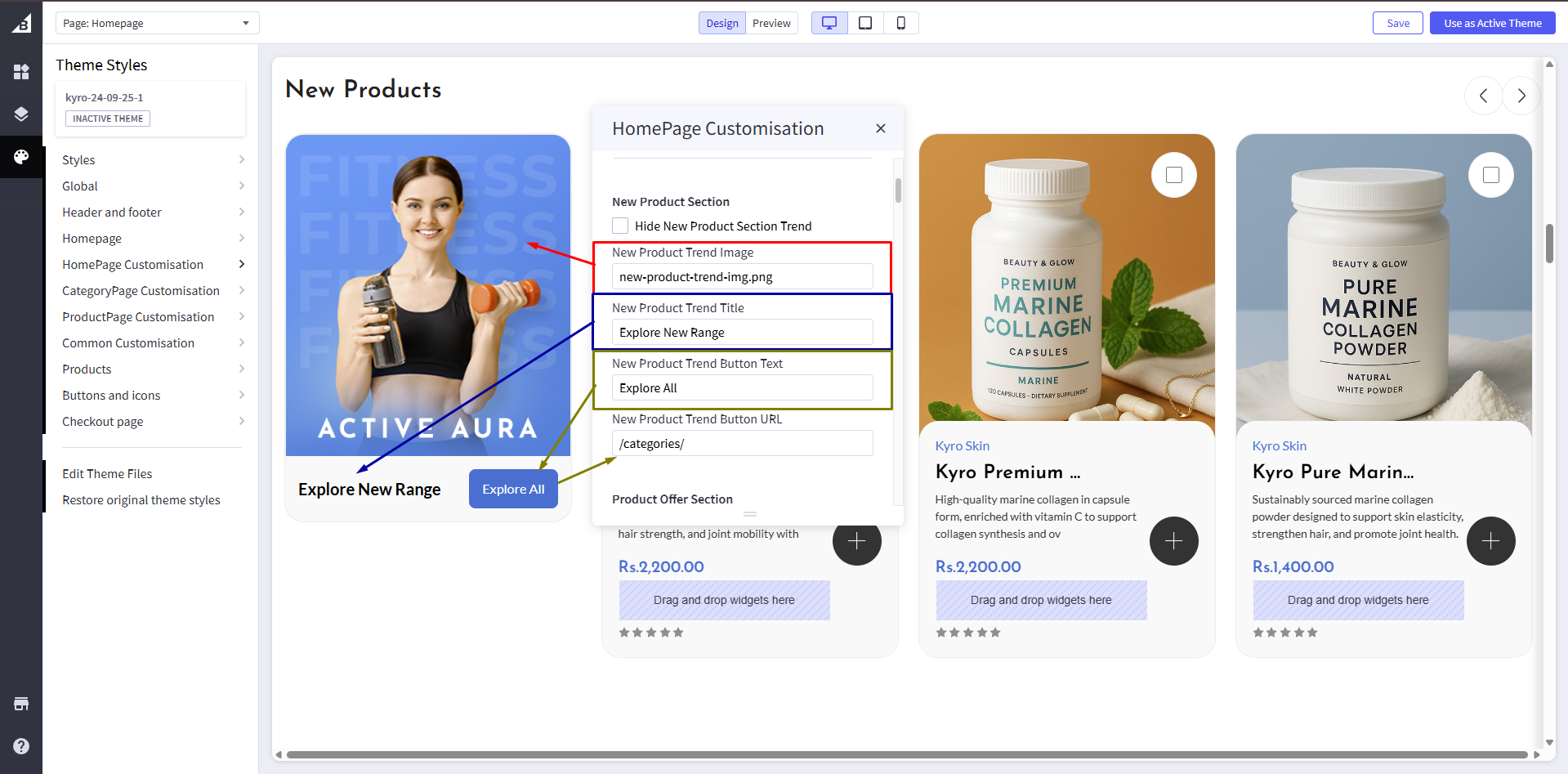Click the New Product Trend Title field
Image resolution: width=1568 pixels, height=774 pixels.
742,333
